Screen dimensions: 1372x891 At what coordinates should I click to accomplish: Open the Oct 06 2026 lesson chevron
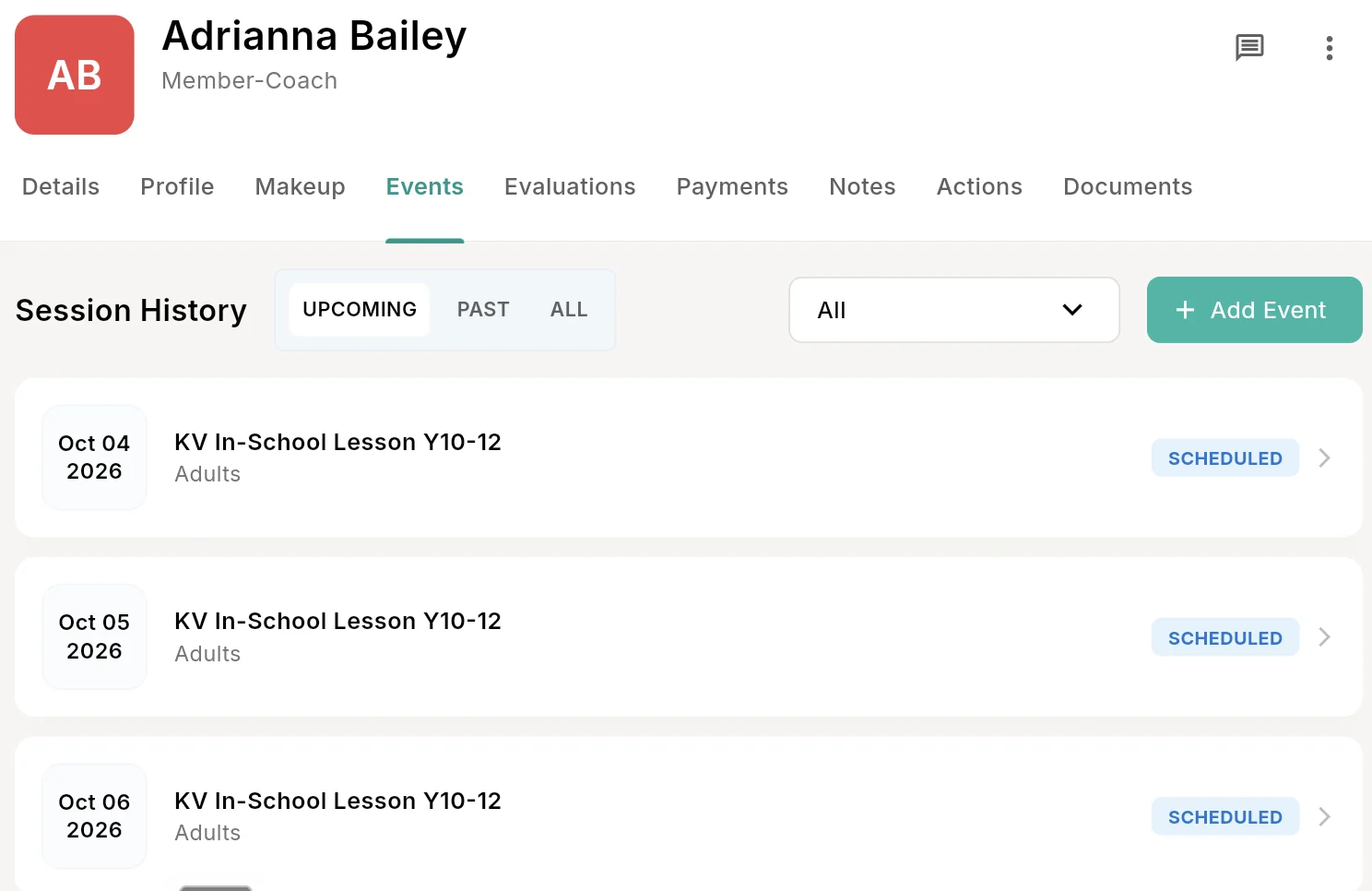tap(1324, 816)
